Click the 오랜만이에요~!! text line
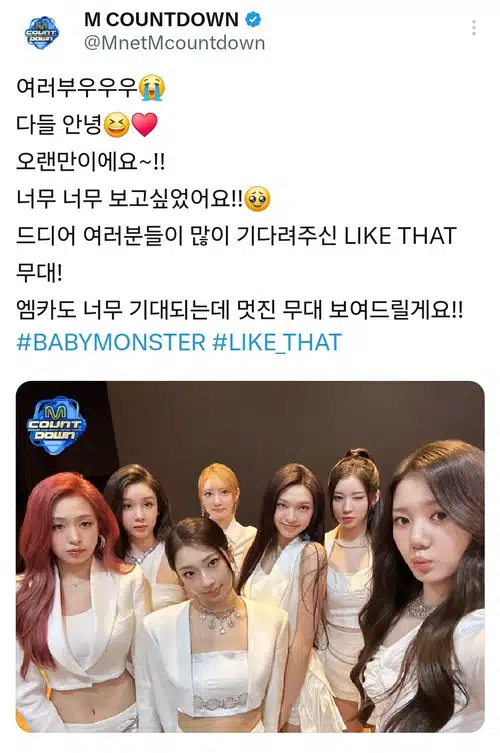 click(91, 162)
